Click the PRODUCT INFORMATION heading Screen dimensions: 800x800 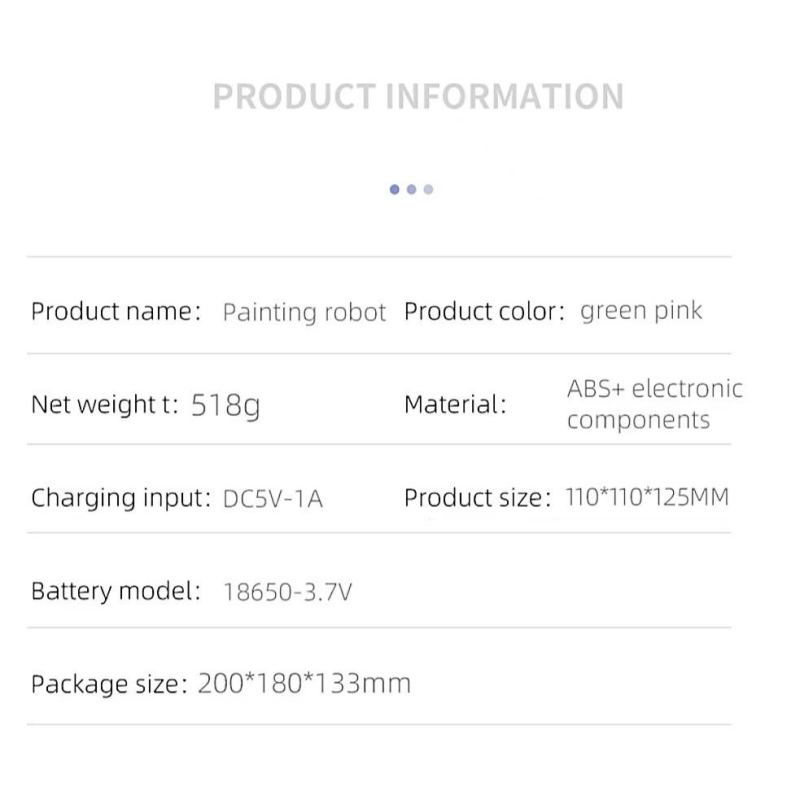418,97
